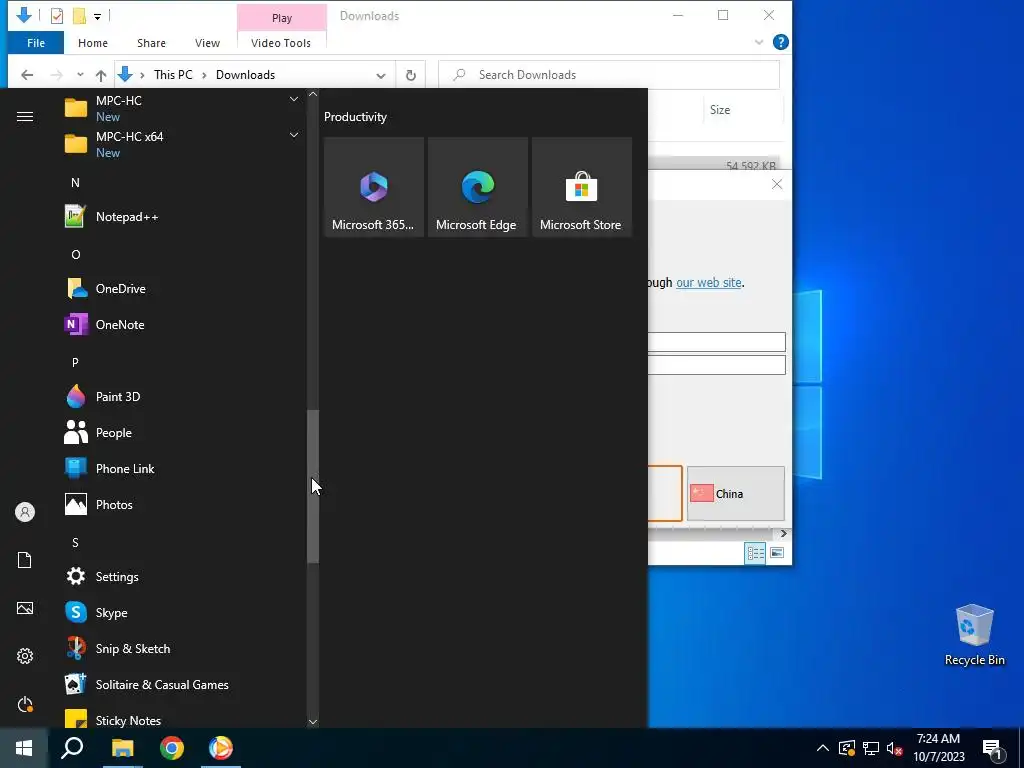The width and height of the screenshot is (1024, 768).
Task: Click the Search Downloads field
Action: click(609, 75)
